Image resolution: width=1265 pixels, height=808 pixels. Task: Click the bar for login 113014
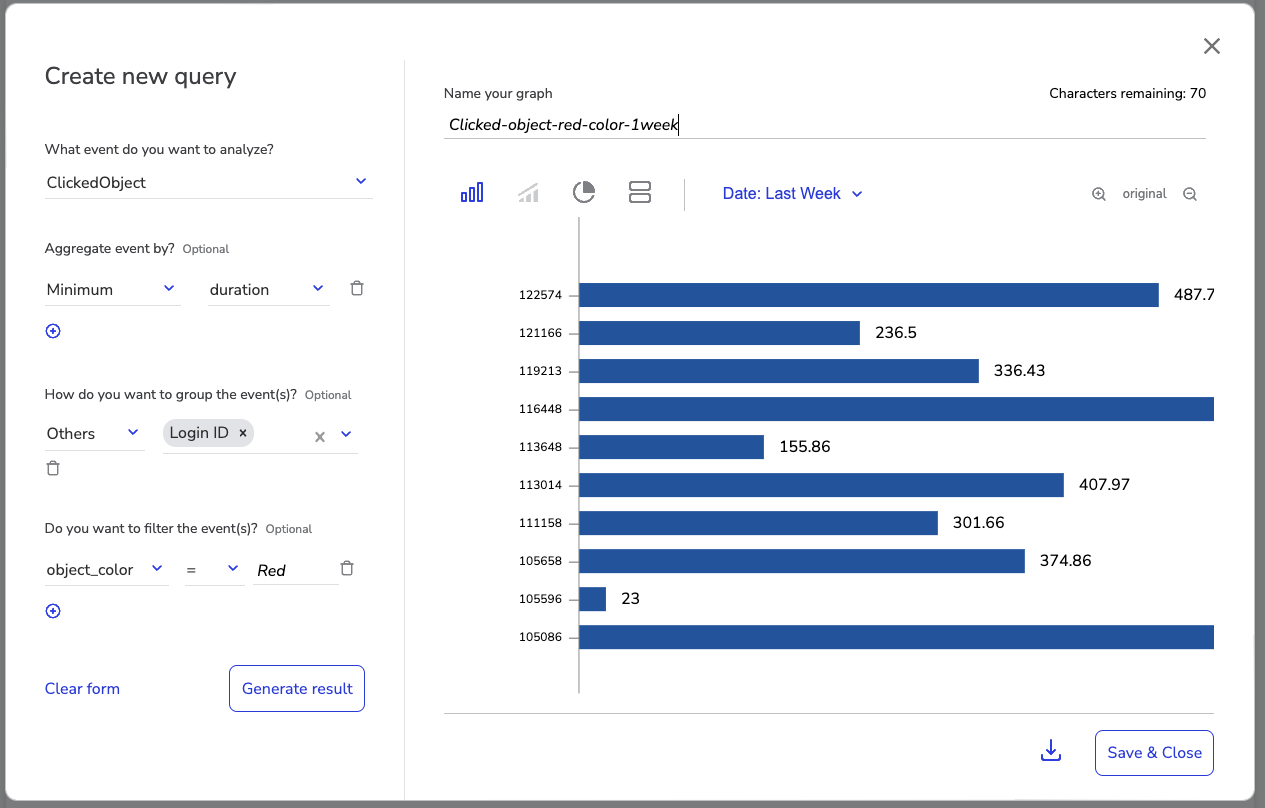click(x=821, y=485)
